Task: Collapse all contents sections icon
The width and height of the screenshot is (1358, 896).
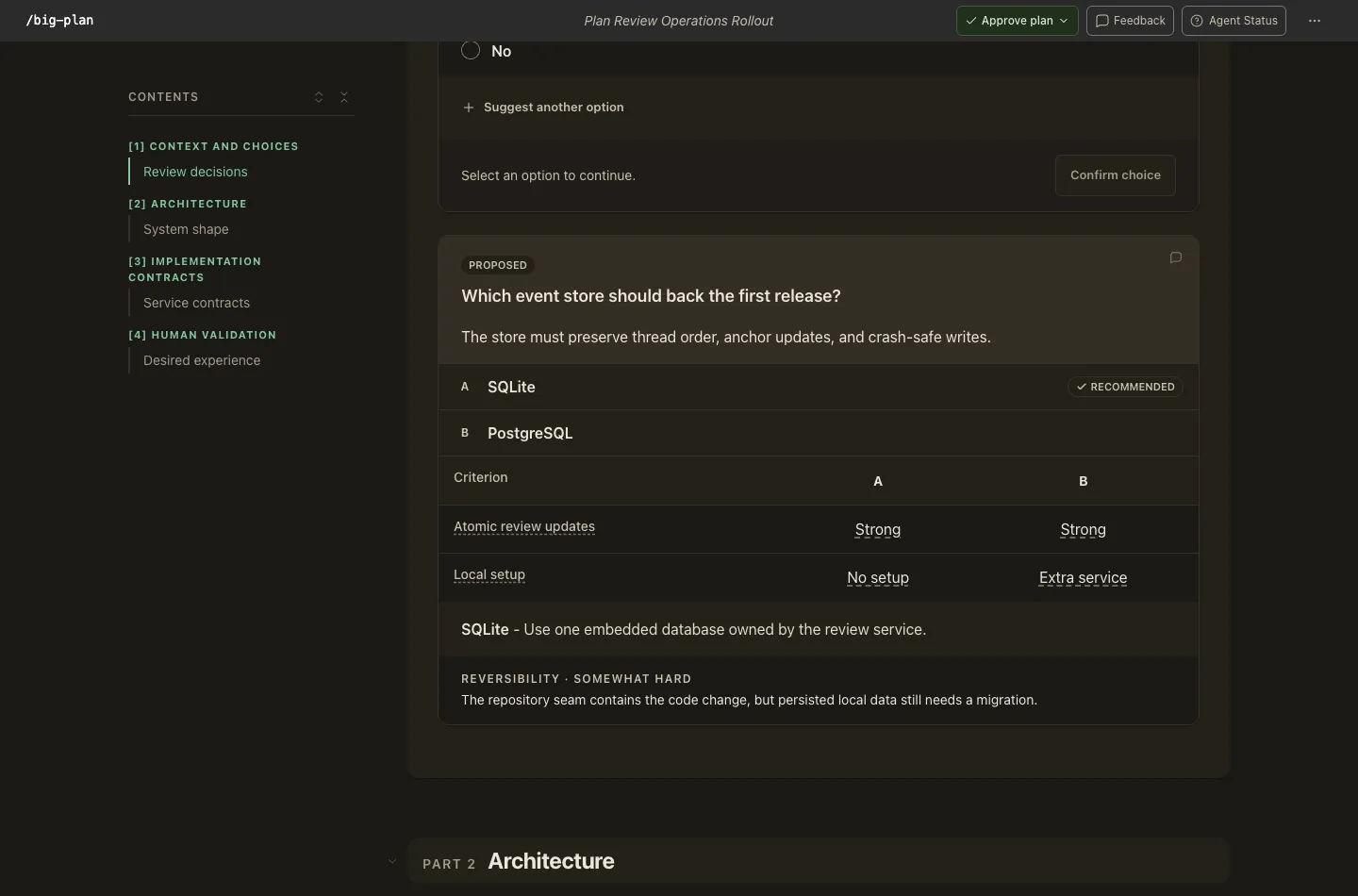Action: [x=344, y=97]
